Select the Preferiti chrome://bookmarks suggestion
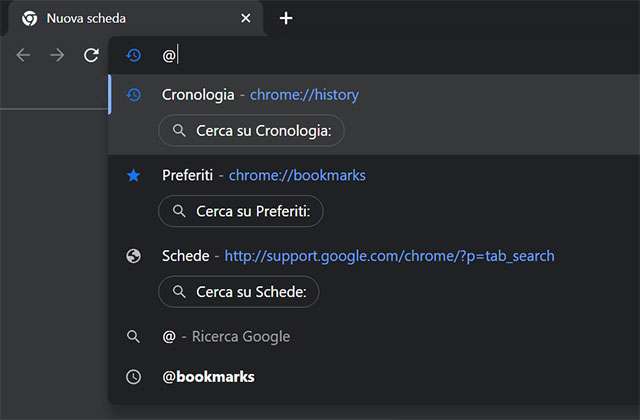640x420 pixels. tap(264, 175)
